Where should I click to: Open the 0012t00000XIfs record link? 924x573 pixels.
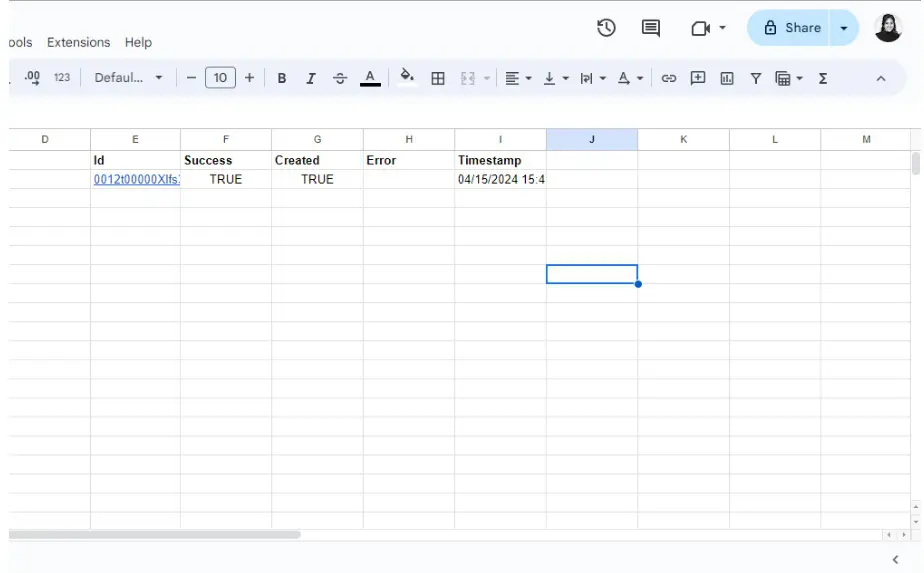(x=136, y=179)
